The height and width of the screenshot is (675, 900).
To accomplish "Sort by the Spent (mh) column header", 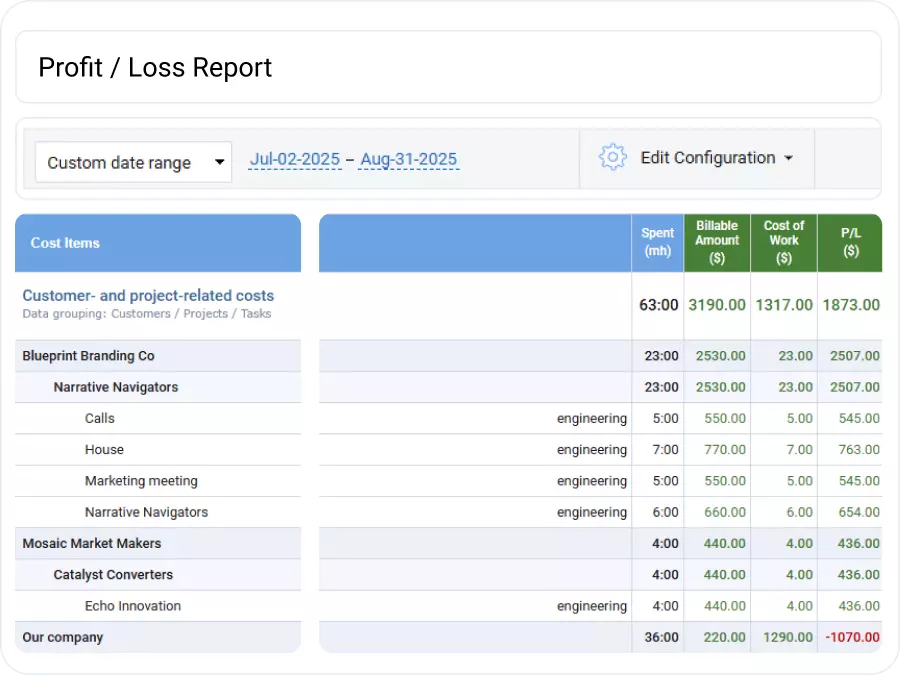I will pos(657,242).
